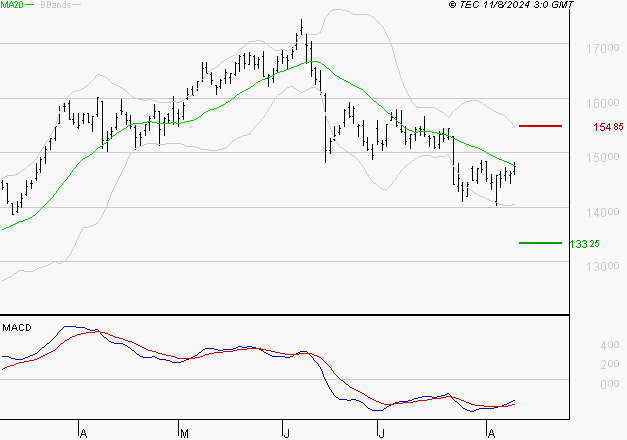Click the MA20 legend label
The height and width of the screenshot is (440, 627).
click(x=12, y=4)
